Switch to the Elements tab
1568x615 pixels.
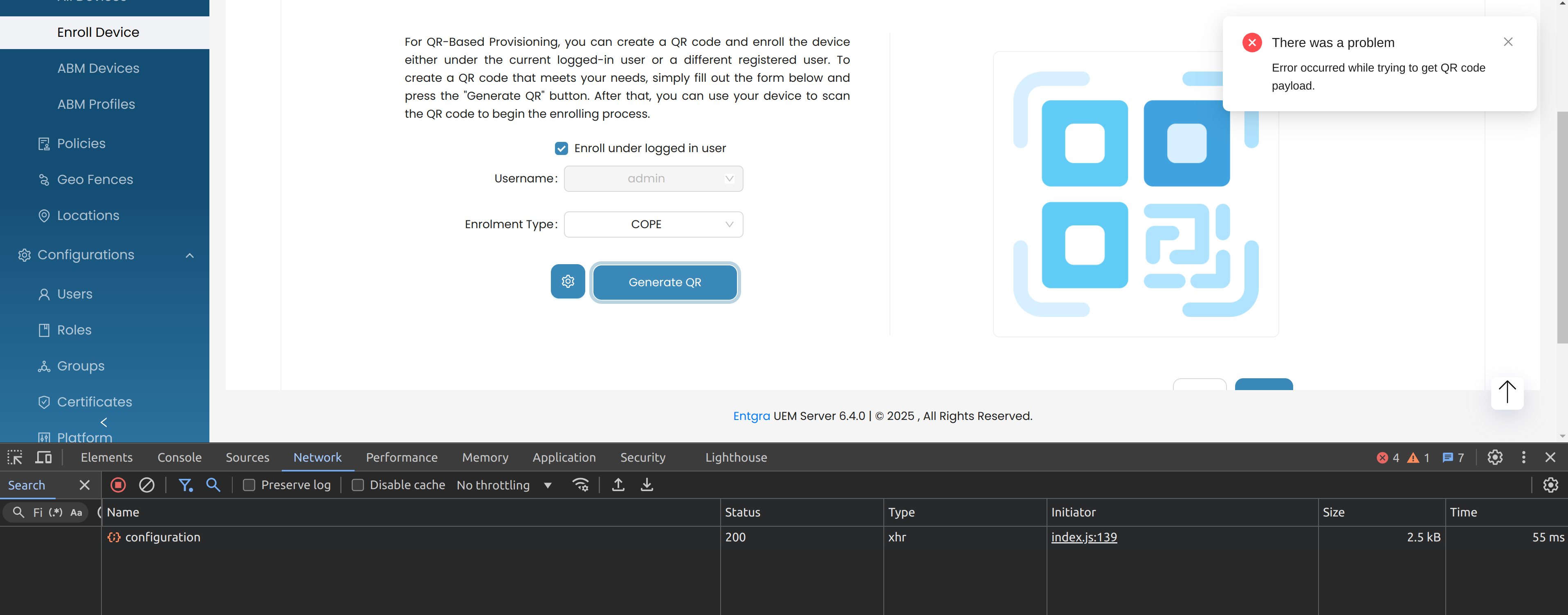pyautogui.click(x=106, y=458)
